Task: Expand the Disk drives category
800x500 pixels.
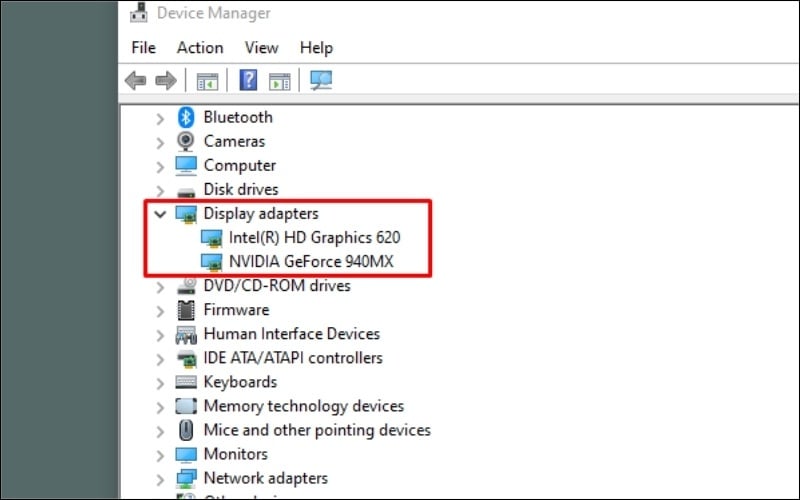Action: [x=160, y=189]
